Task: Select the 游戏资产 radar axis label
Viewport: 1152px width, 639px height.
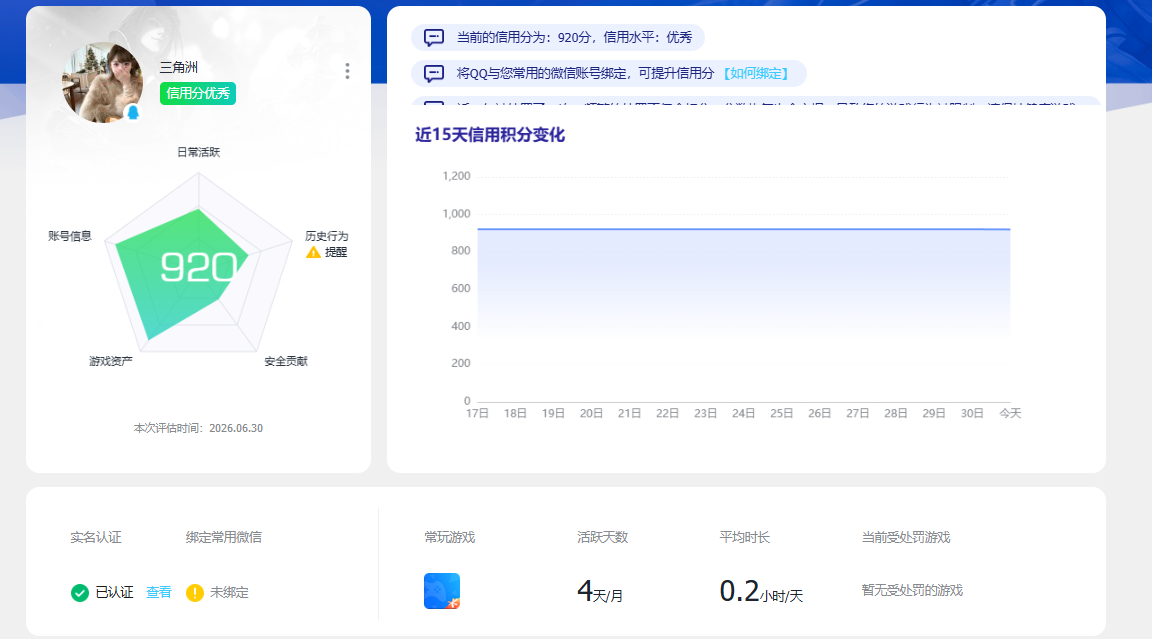Action: tap(111, 361)
